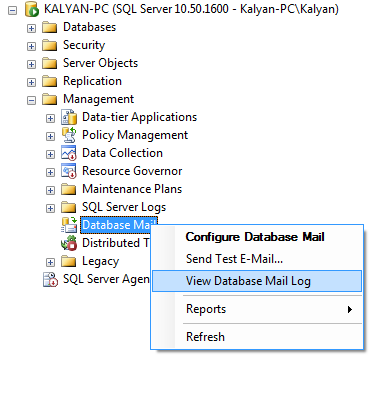Collapse the Management node
Viewport: 382px width, 411px height.
pos(31,101)
